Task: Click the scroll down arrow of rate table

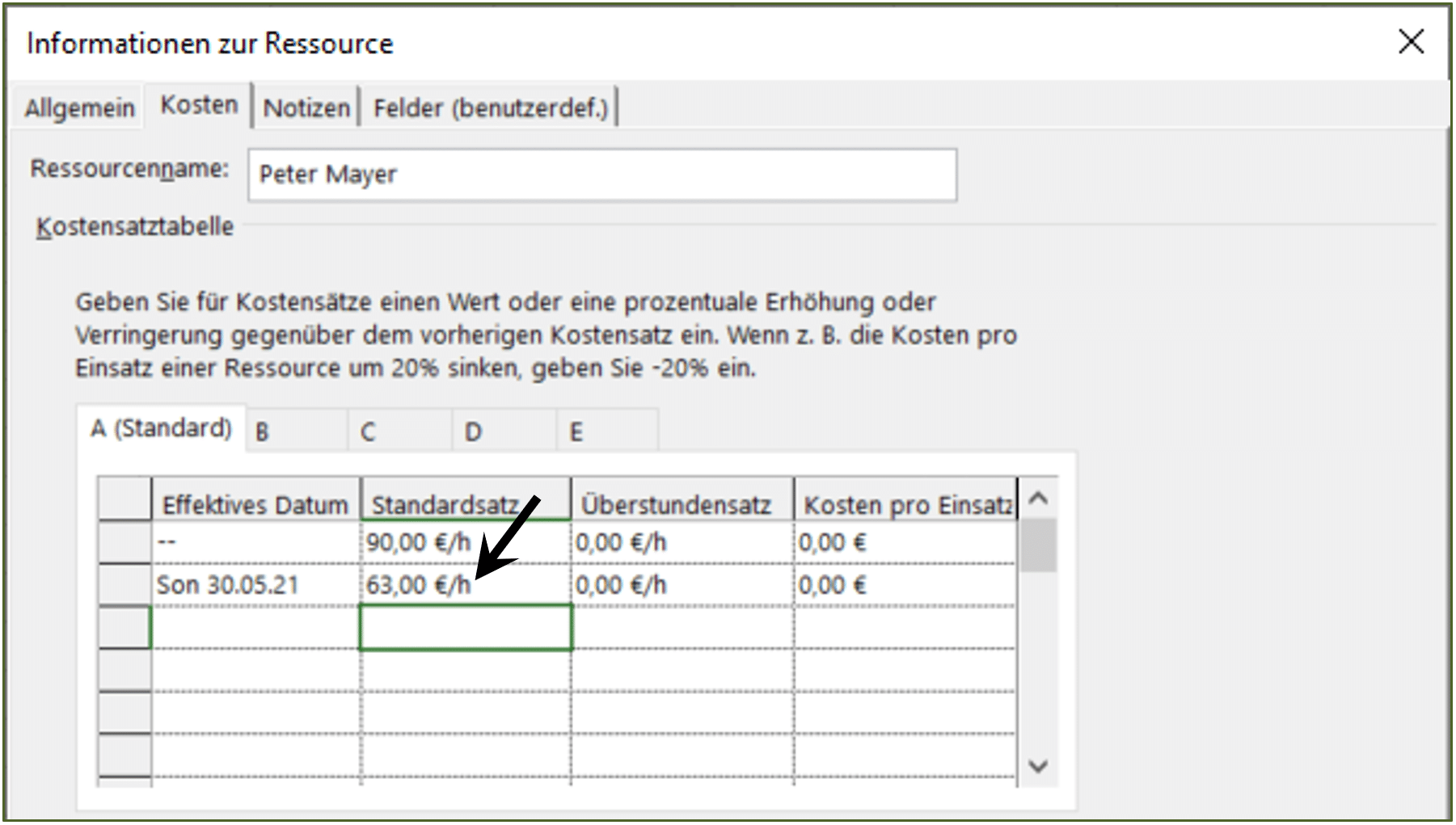Action: (x=1038, y=765)
